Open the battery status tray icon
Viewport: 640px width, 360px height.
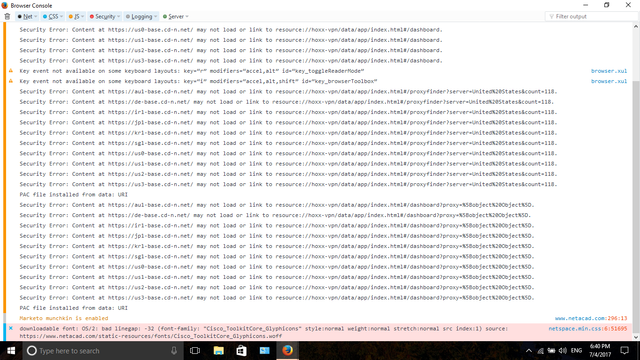(x=551, y=351)
